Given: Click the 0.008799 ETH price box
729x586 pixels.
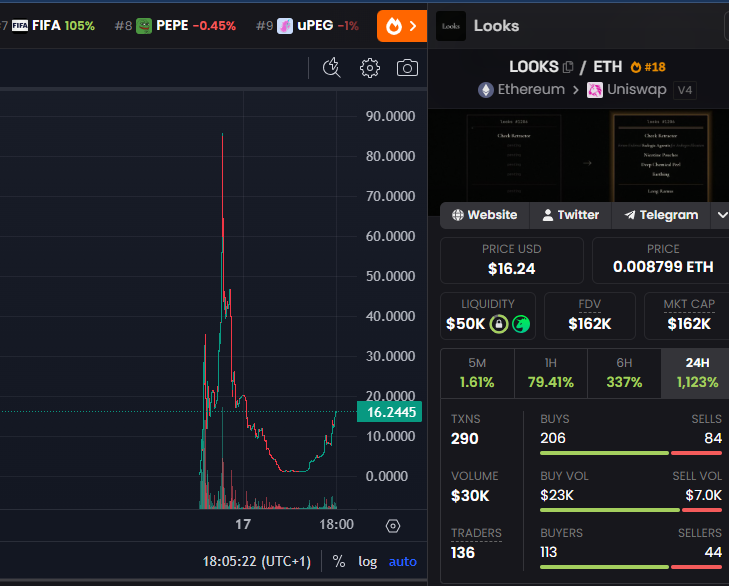Looking at the screenshot, I should click(x=663, y=260).
